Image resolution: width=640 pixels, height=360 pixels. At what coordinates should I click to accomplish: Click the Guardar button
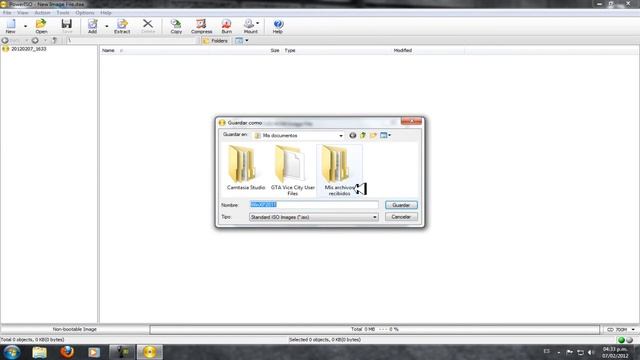click(x=401, y=205)
